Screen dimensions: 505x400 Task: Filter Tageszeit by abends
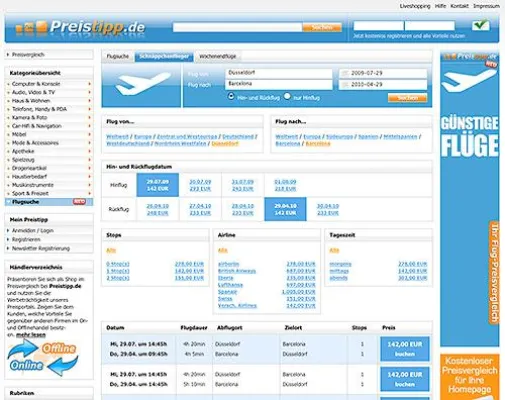(338, 278)
